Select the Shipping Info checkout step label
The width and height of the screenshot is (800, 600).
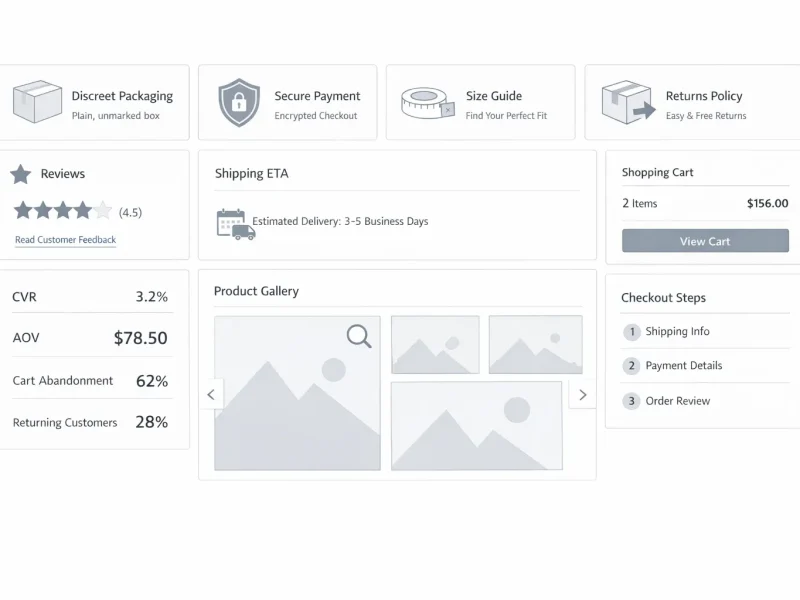tap(678, 332)
